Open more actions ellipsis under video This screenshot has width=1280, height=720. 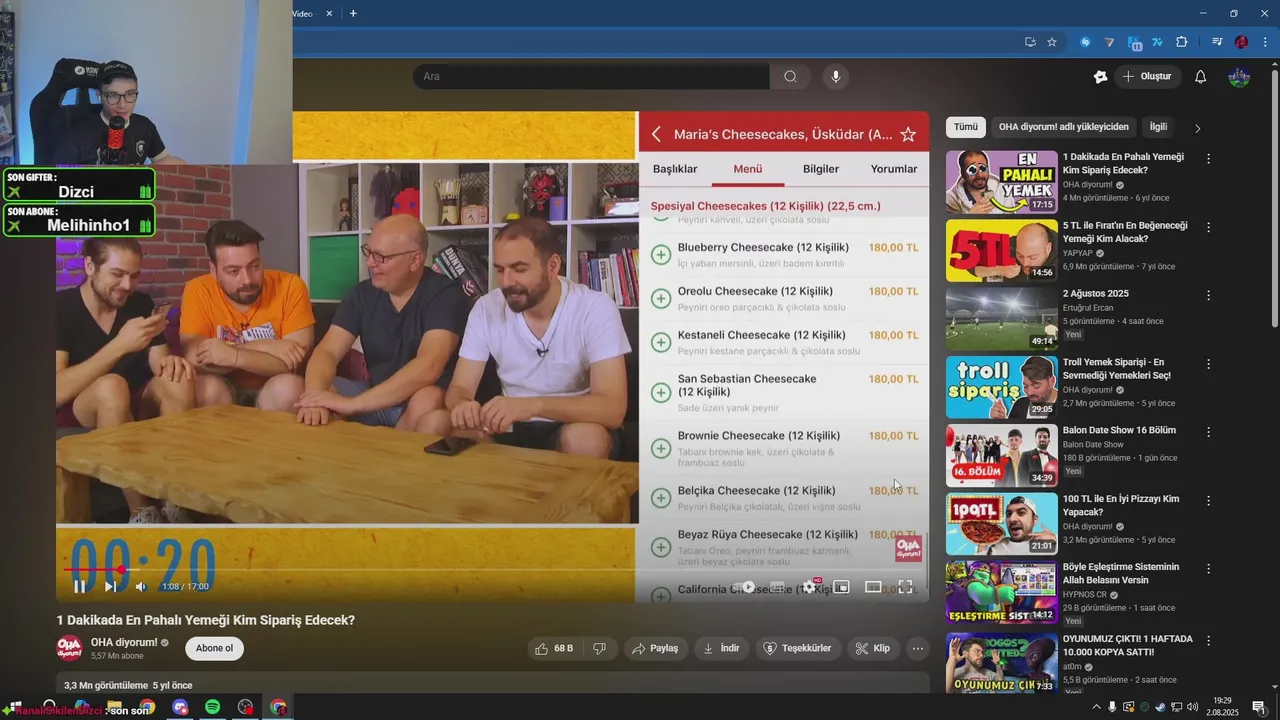tap(917, 648)
